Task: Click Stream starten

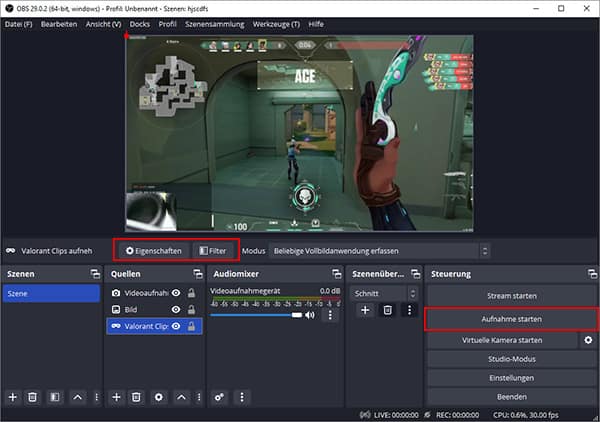Action: click(512, 296)
